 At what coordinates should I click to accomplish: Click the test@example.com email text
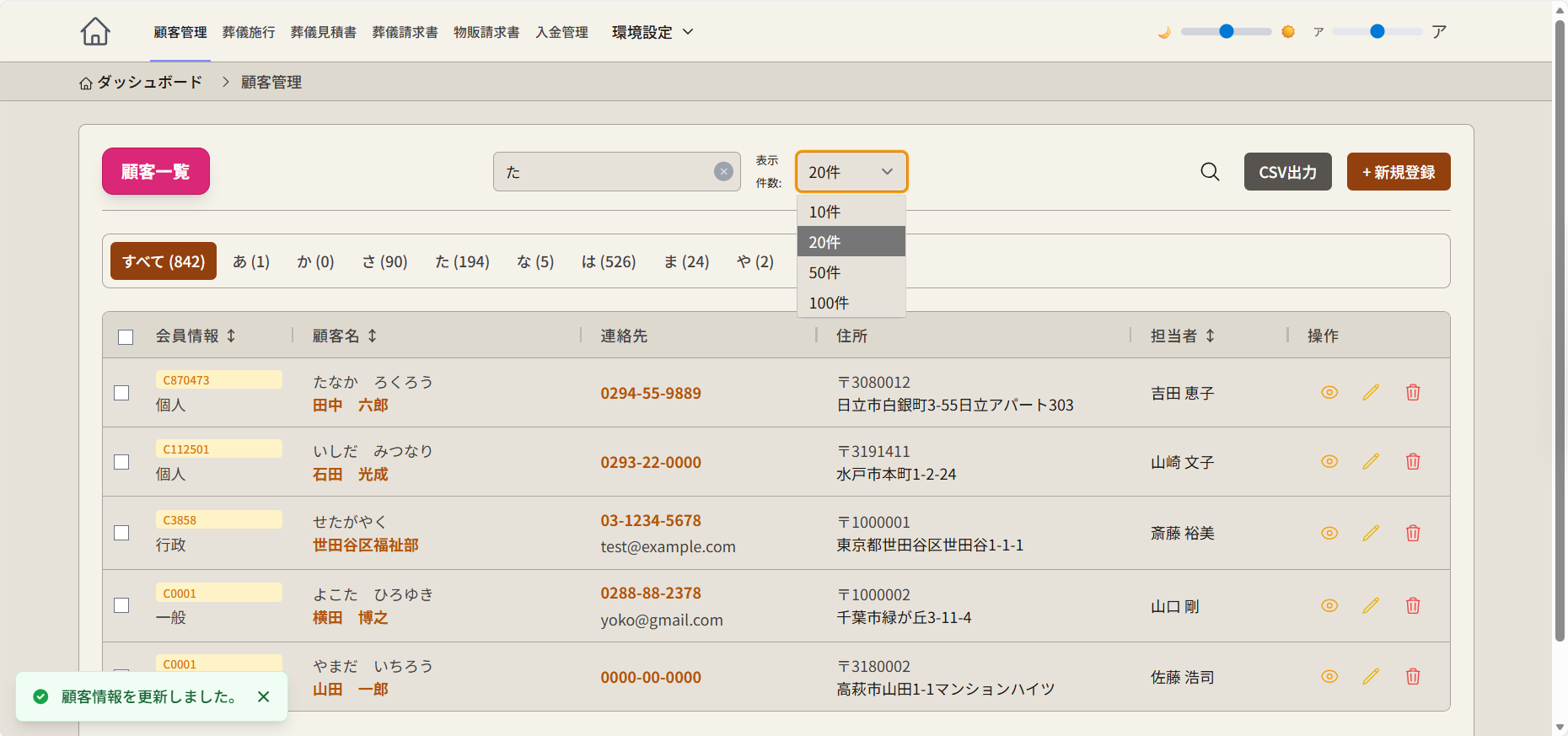(668, 546)
